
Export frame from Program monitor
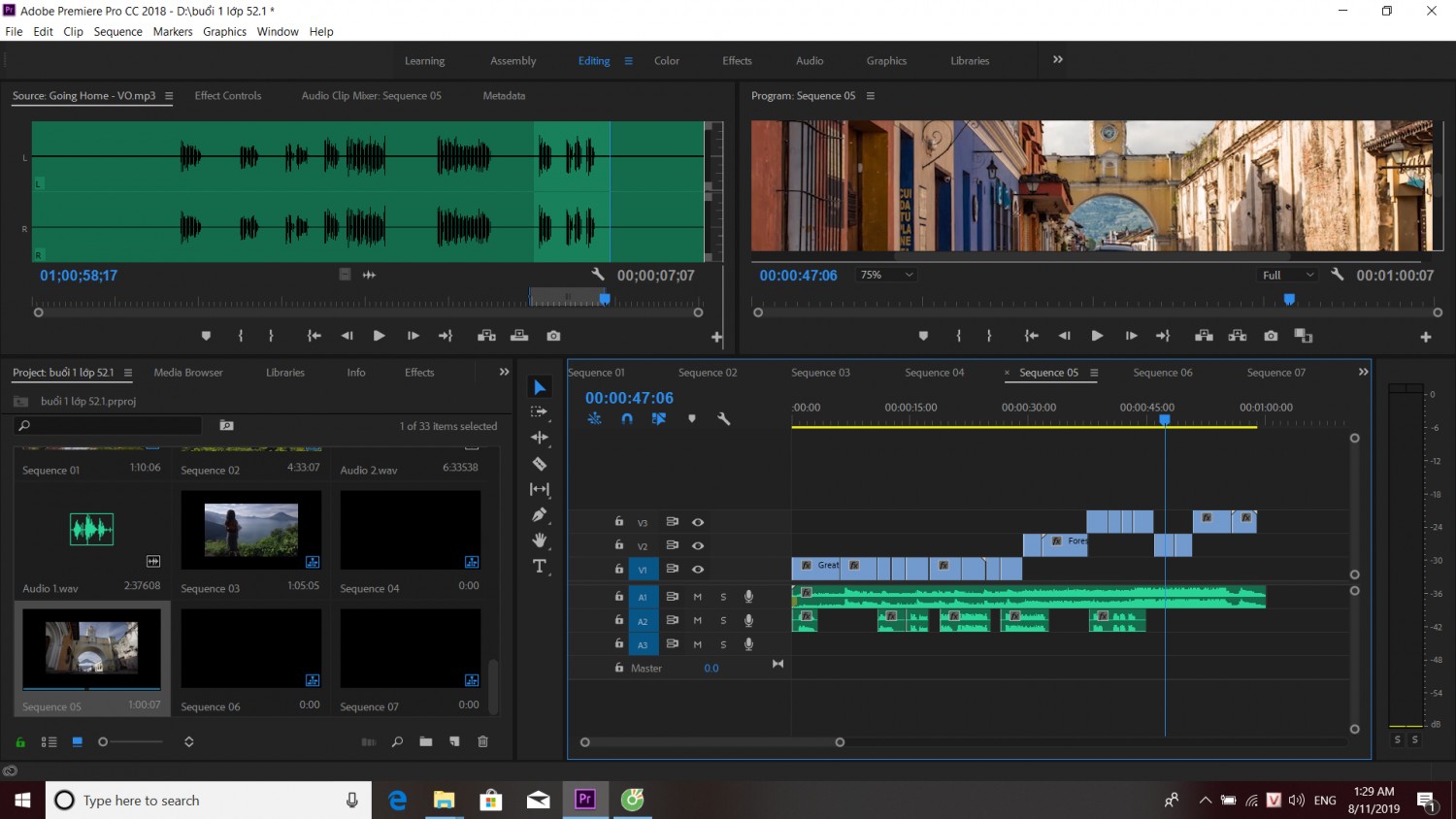coord(1271,336)
